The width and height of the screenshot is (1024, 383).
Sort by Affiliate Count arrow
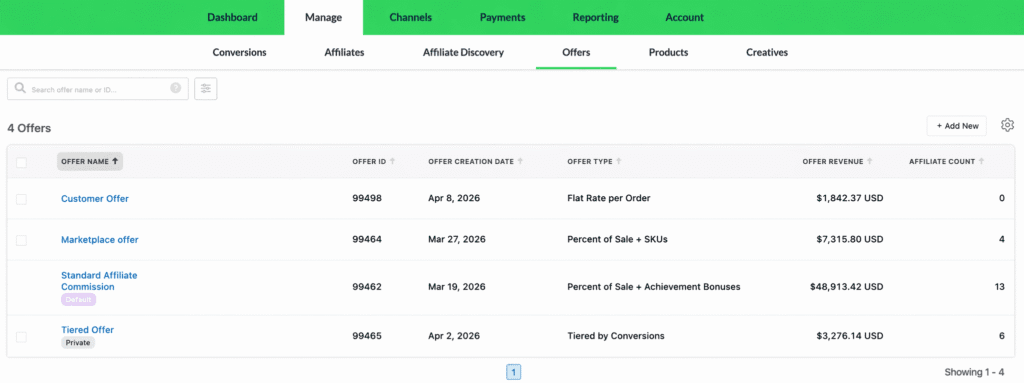tap(981, 161)
